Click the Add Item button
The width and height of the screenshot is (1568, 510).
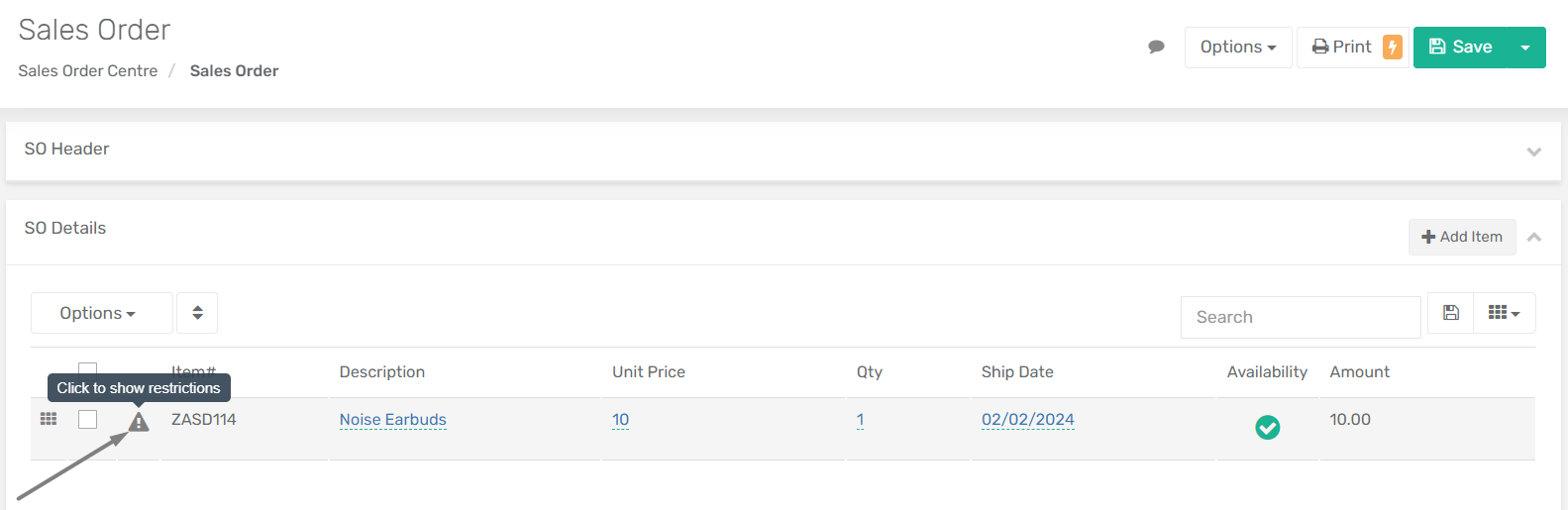click(x=1462, y=237)
